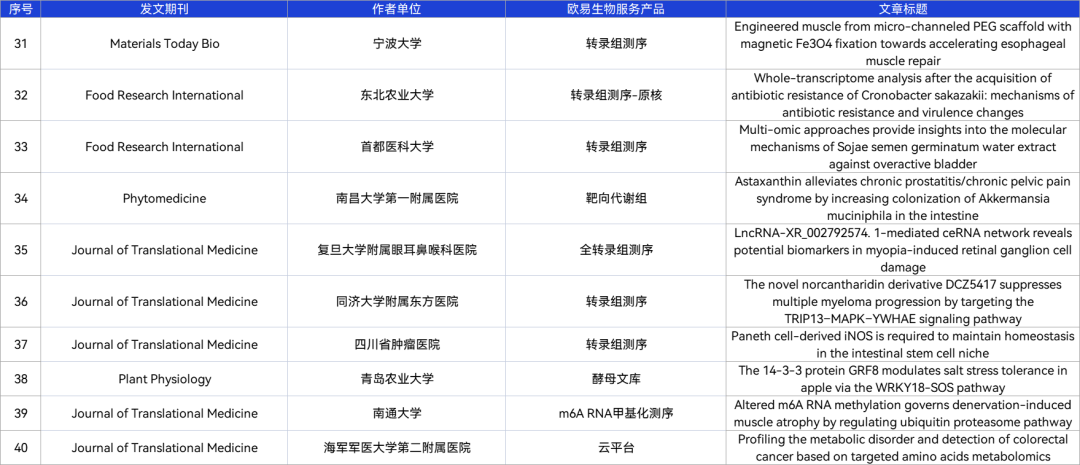Image resolution: width=1080 pixels, height=465 pixels.
Task: Select row number 40 cell
Action: tap(21, 448)
